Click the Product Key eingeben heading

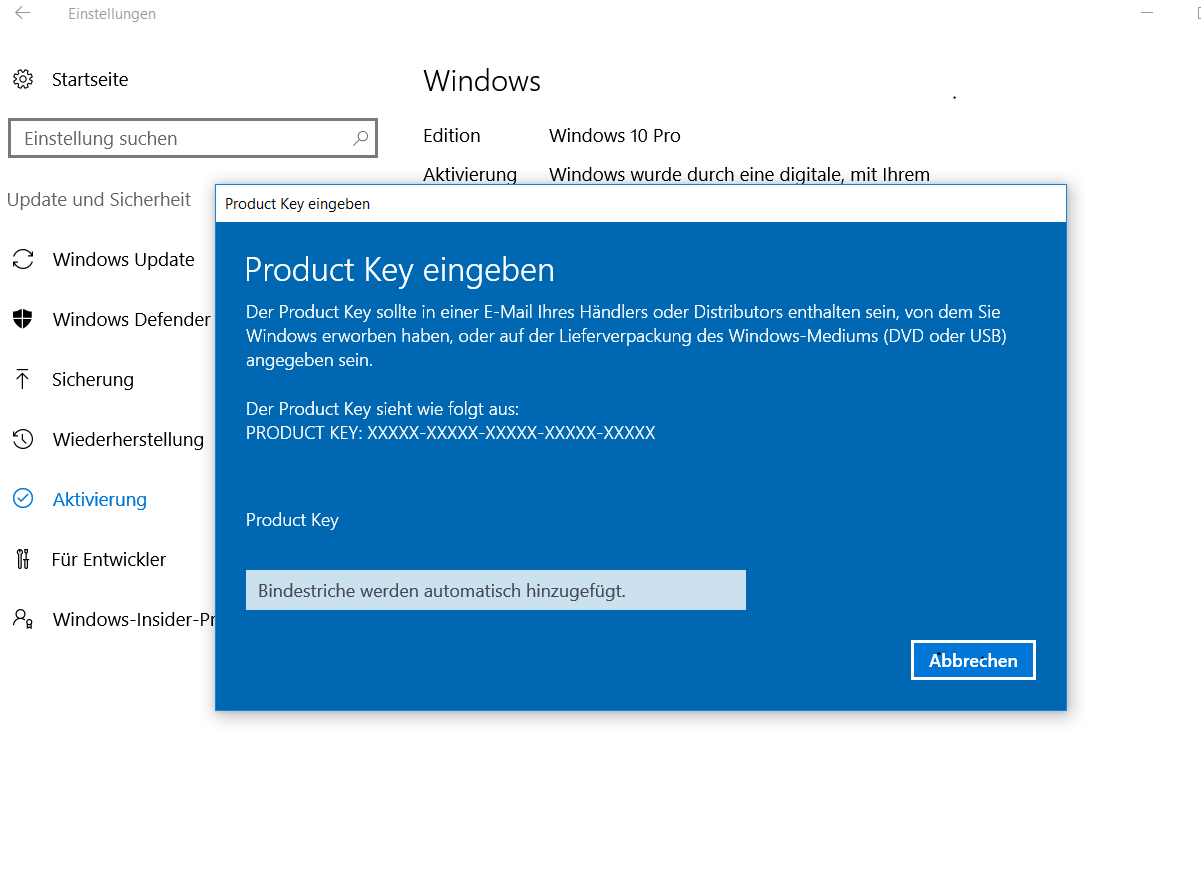tap(400, 270)
